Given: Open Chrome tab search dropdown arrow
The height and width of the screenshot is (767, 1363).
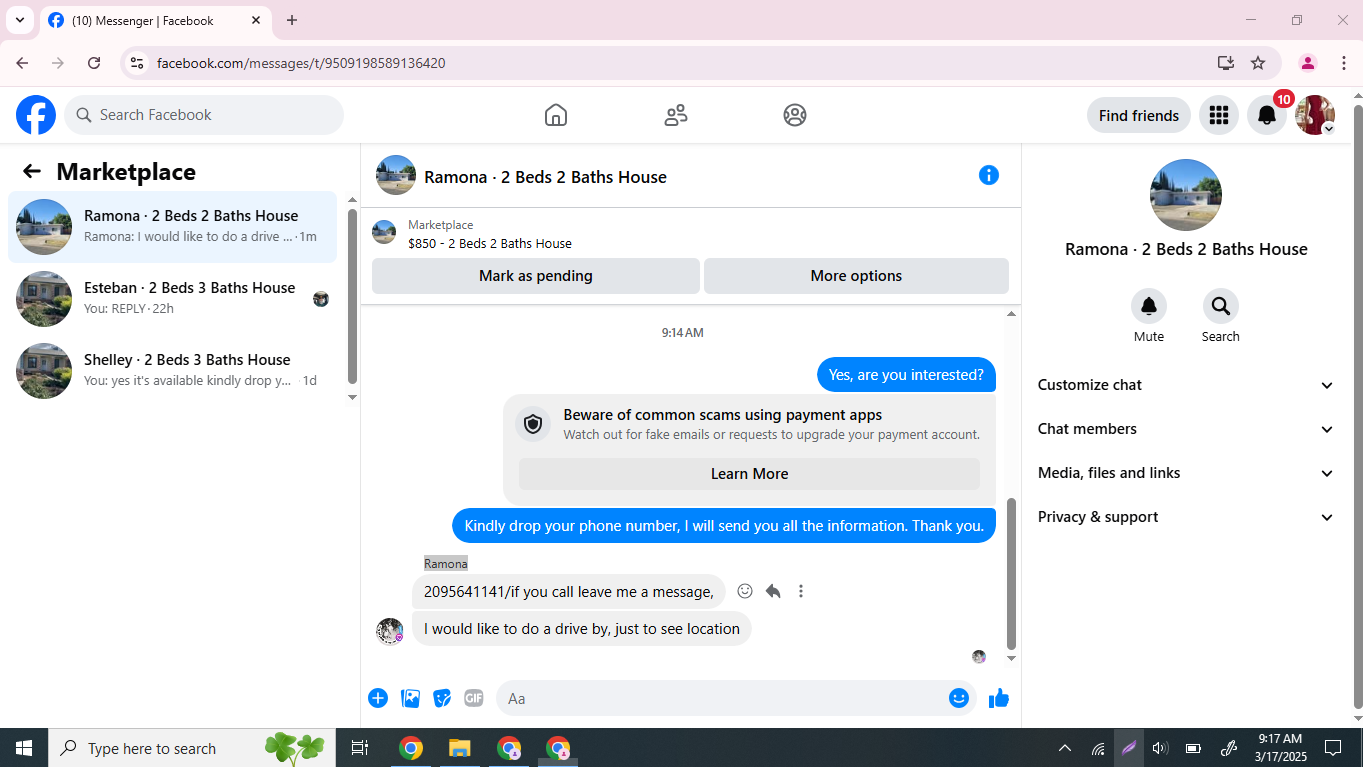Looking at the screenshot, I should (x=20, y=20).
